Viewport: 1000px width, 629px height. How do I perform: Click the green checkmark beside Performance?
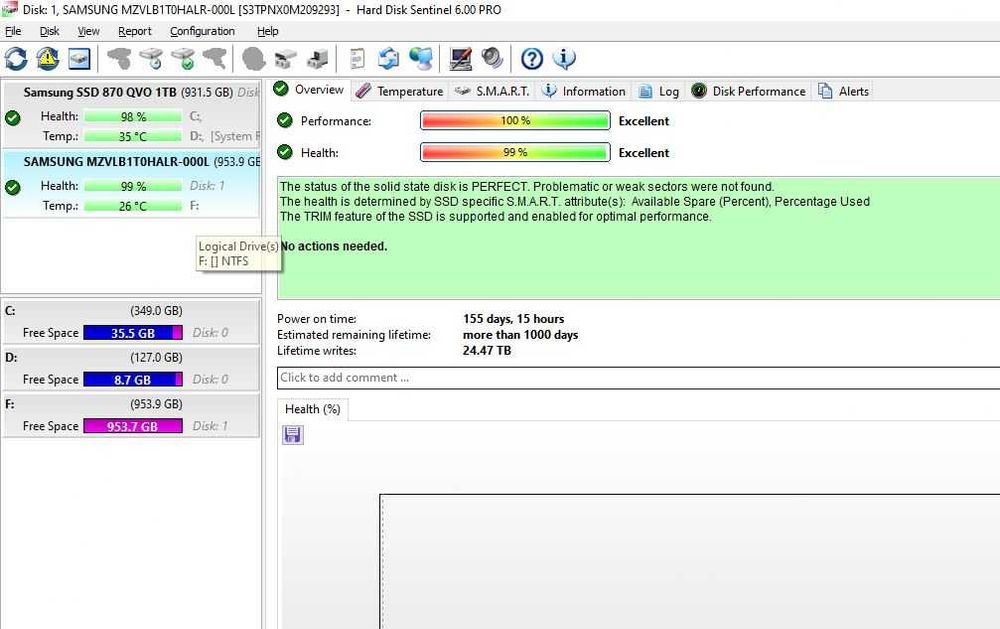pos(285,120)
